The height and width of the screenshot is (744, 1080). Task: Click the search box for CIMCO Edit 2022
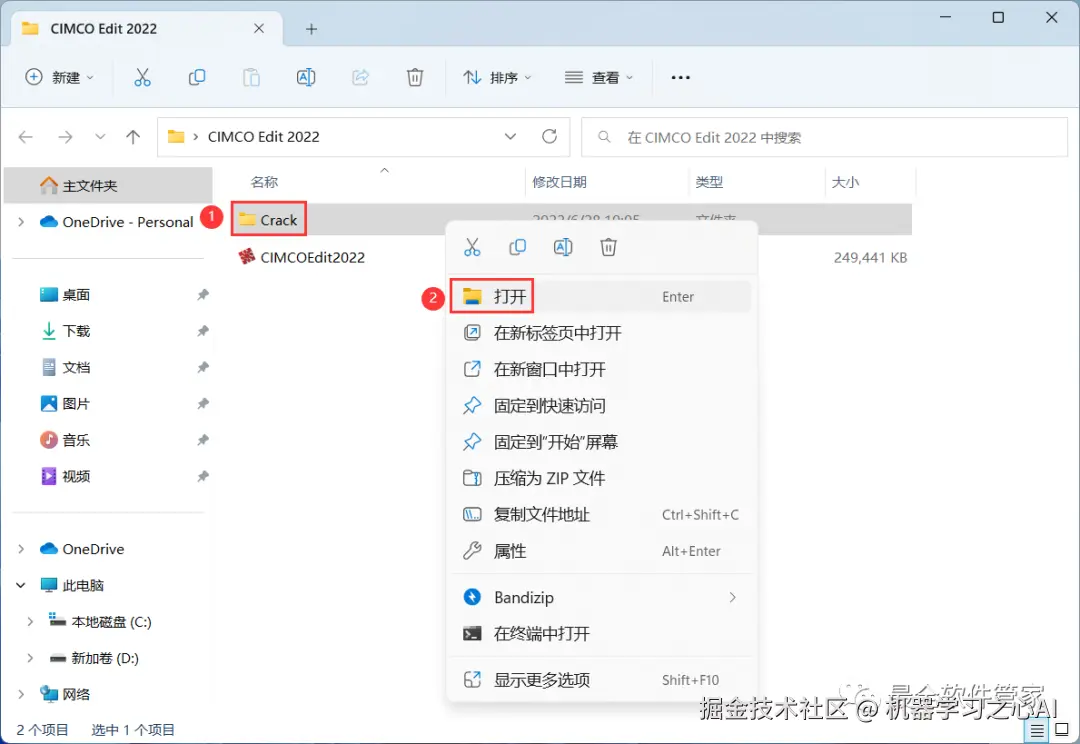point(824,137)
